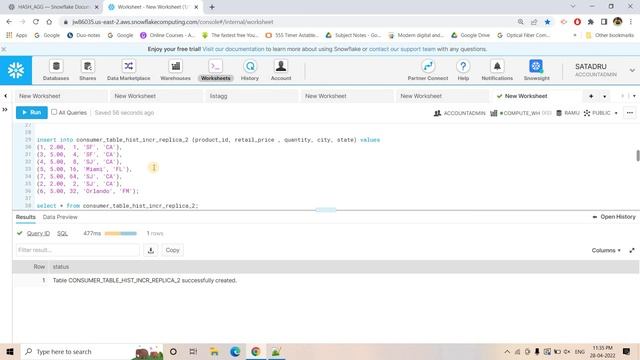Open Partner Connect
This screenshot has width=640, height=360.
tap(428, 70)
